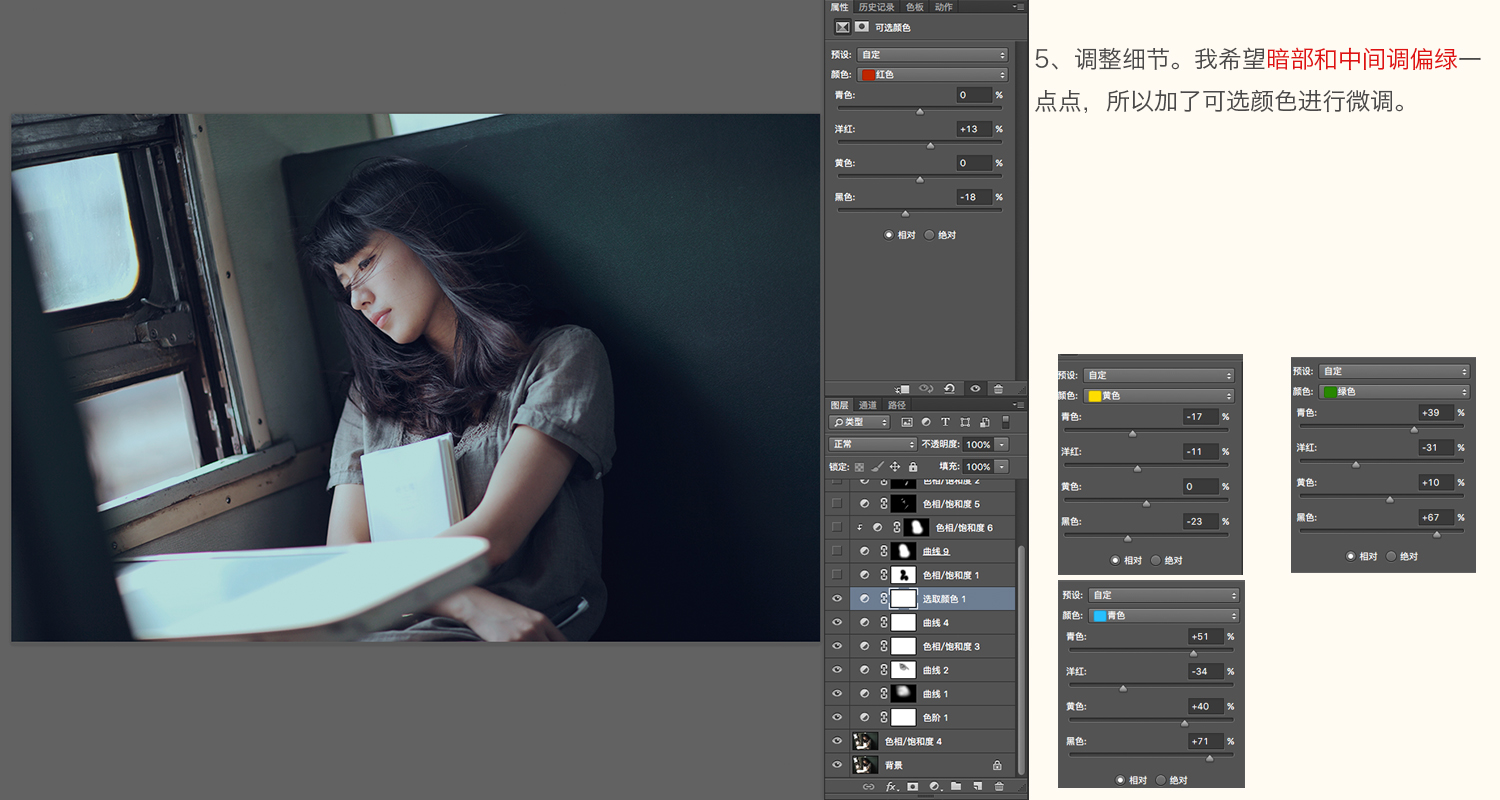Filter layers by type (T) icon
The image size is (1500, 800).
tap(945, 422)
